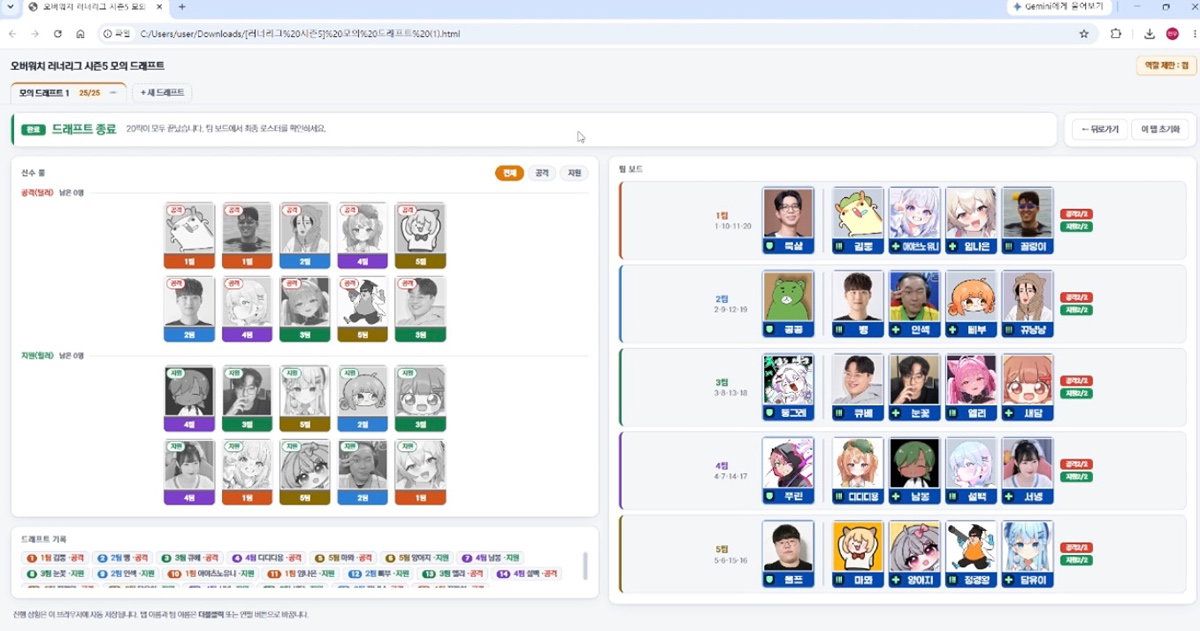Select the 서넹 player card in team 4
This screenshot has width=1200, height=631.
(1026, 471)
